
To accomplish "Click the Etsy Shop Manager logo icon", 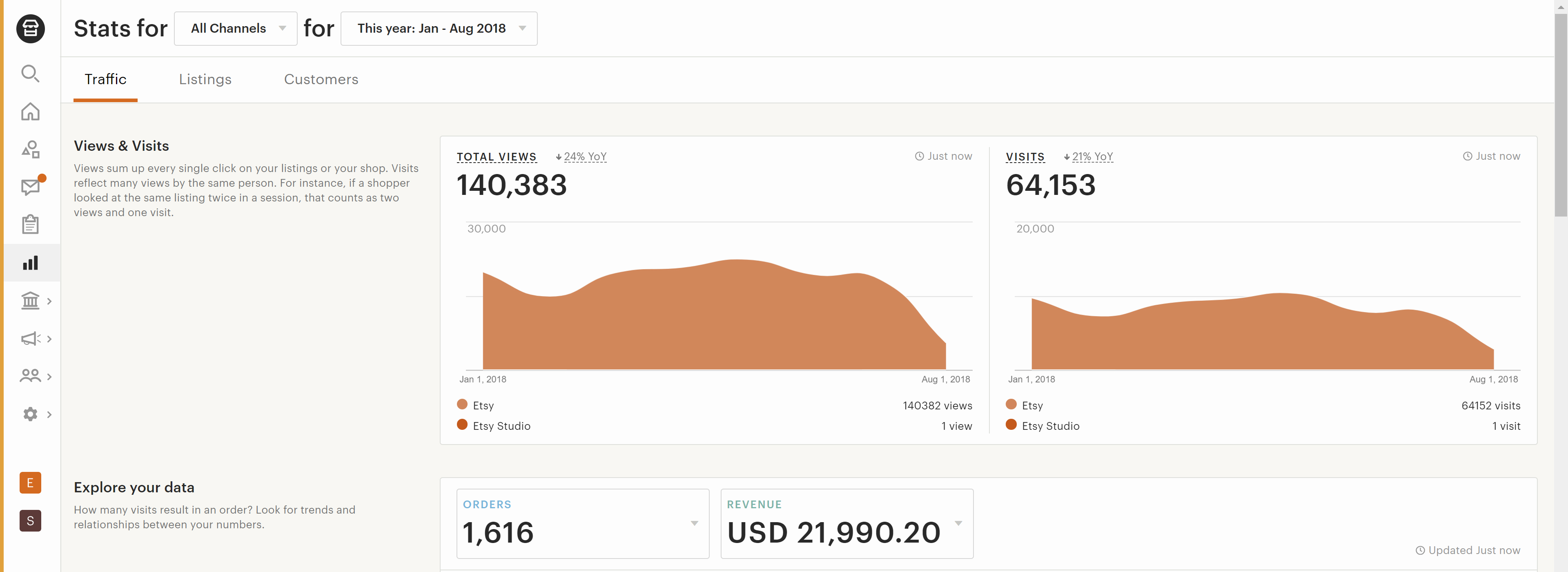I will pyautogui.click(x=31, y=29).
